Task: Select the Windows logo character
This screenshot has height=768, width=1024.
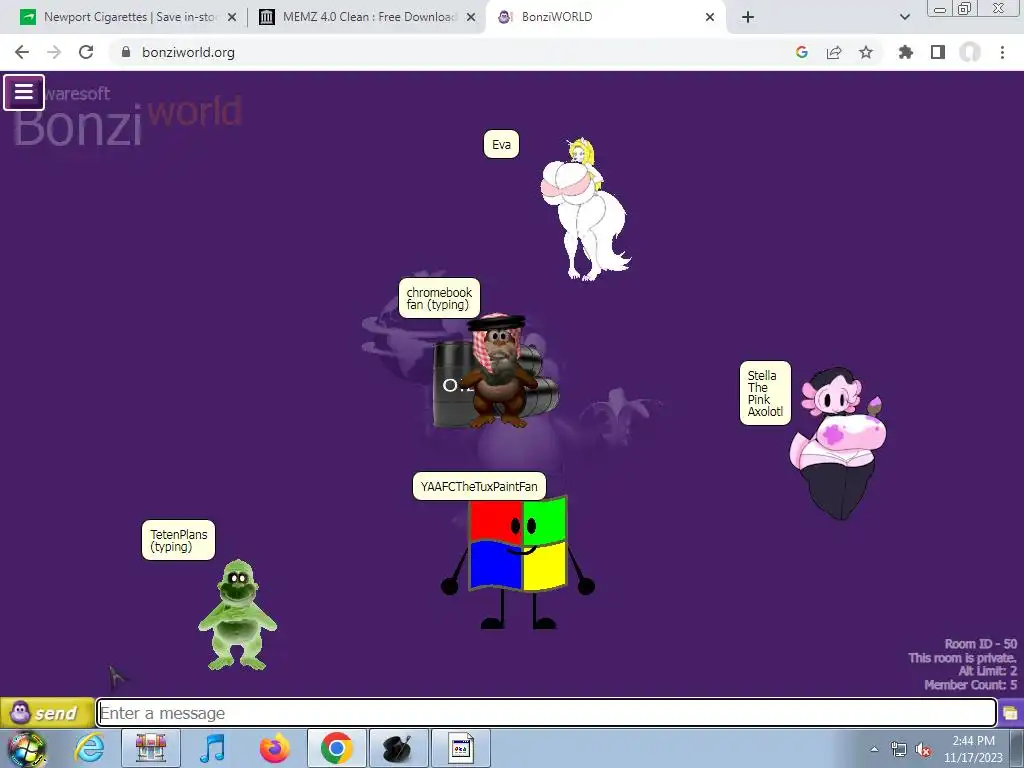Action: (518, 563)
